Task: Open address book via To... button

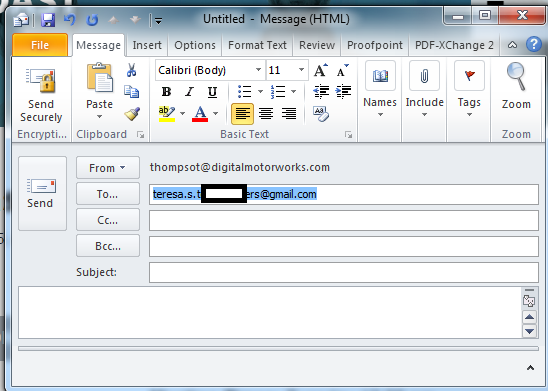Action: click(x=108, y=194)
